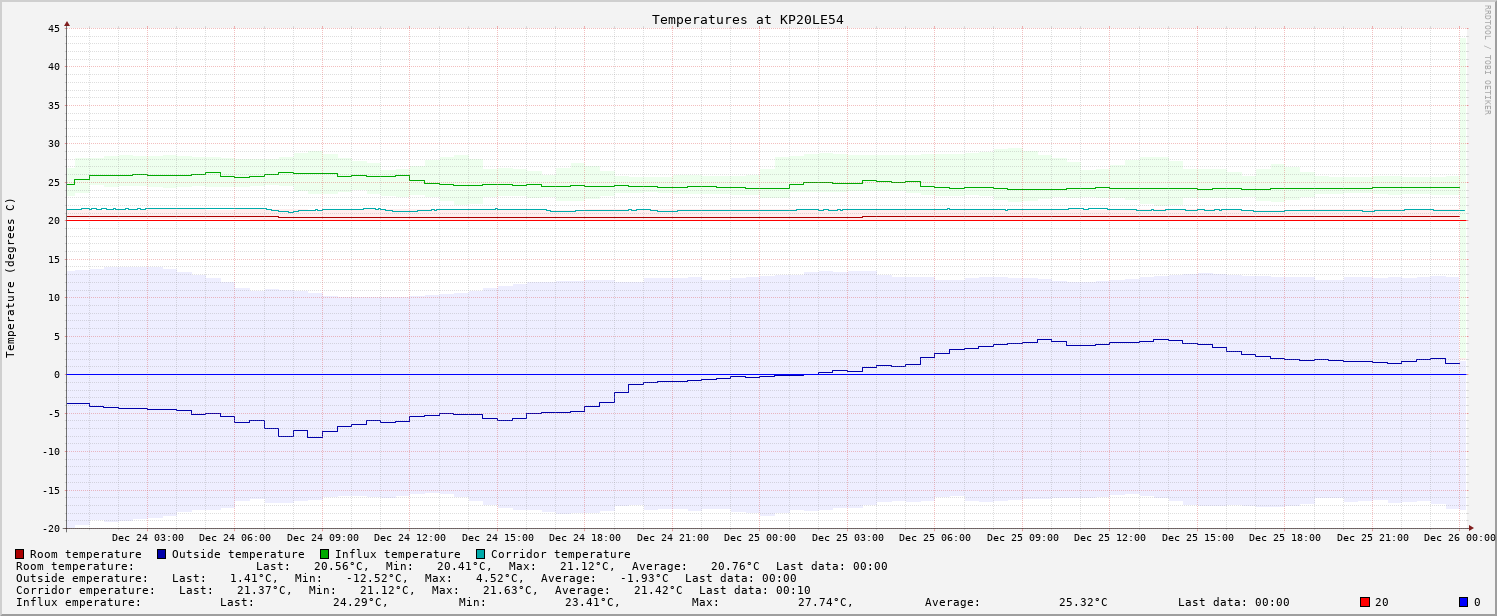Click the Y-axis label Temperature (degrees C)
Screen dimensions: 1497x616
point(11,277)
